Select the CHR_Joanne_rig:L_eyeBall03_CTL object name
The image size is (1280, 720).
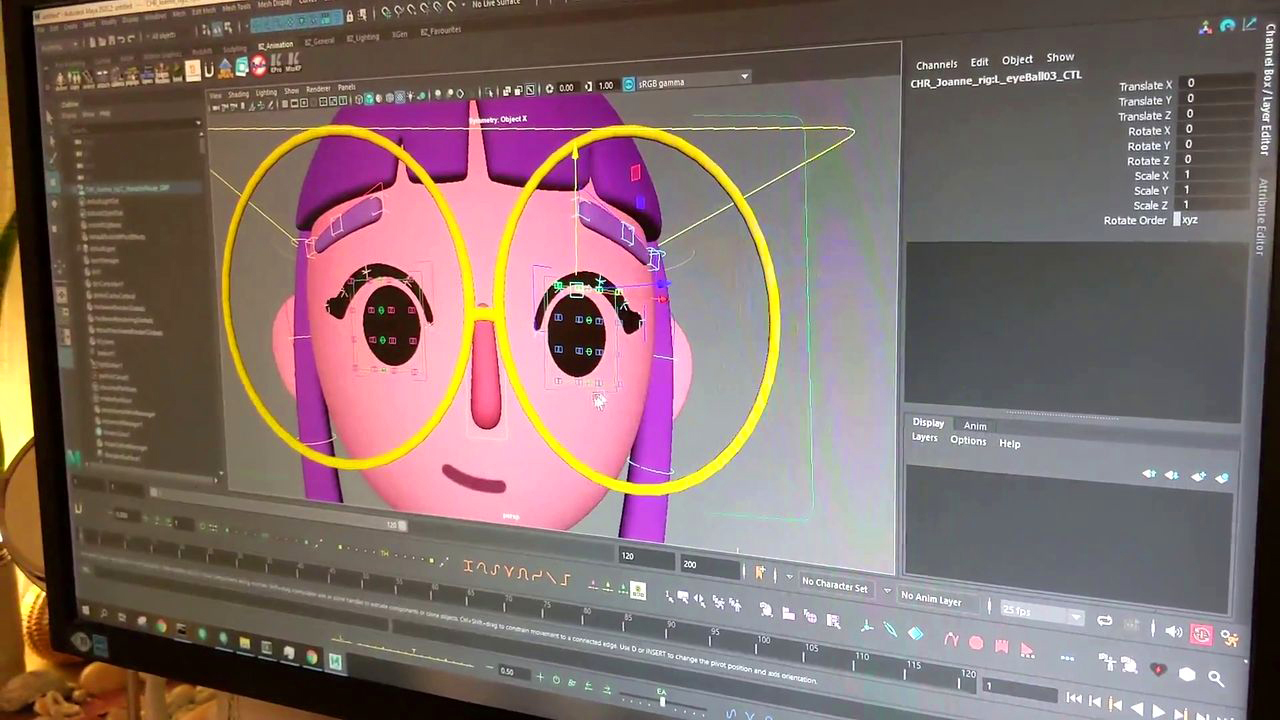[996, 78]
